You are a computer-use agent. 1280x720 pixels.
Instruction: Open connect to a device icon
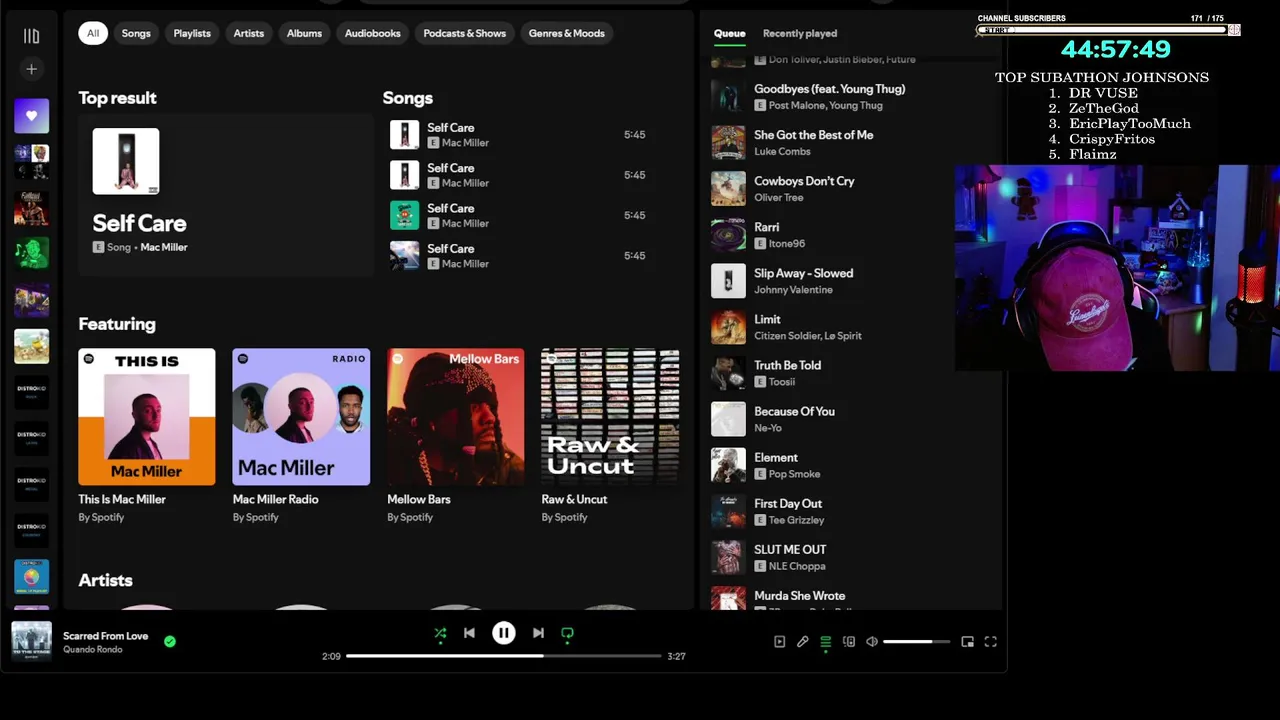pos(849,642)
